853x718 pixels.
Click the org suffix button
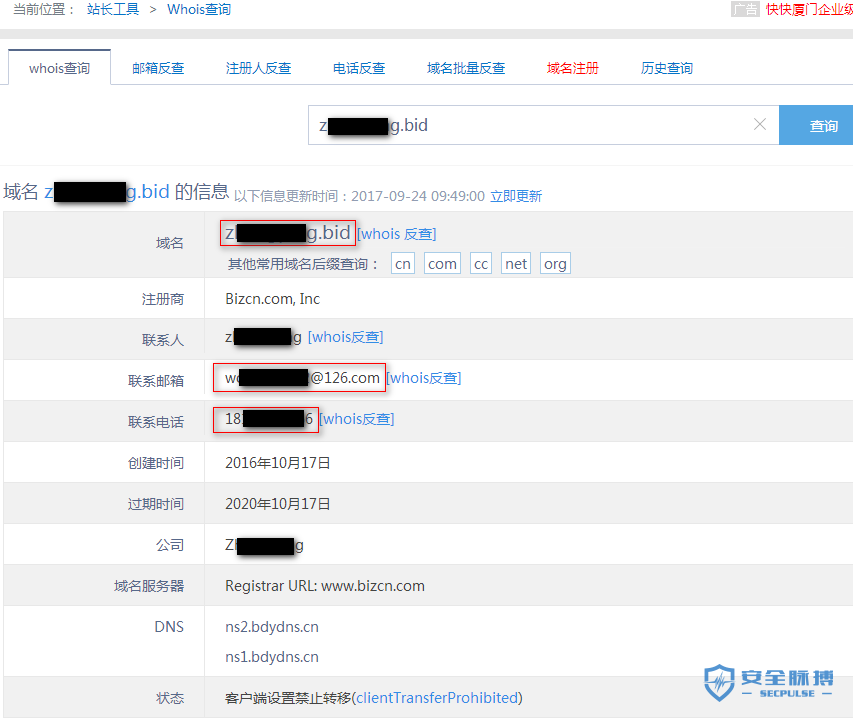pyautogui.click(x=555, y=263)
